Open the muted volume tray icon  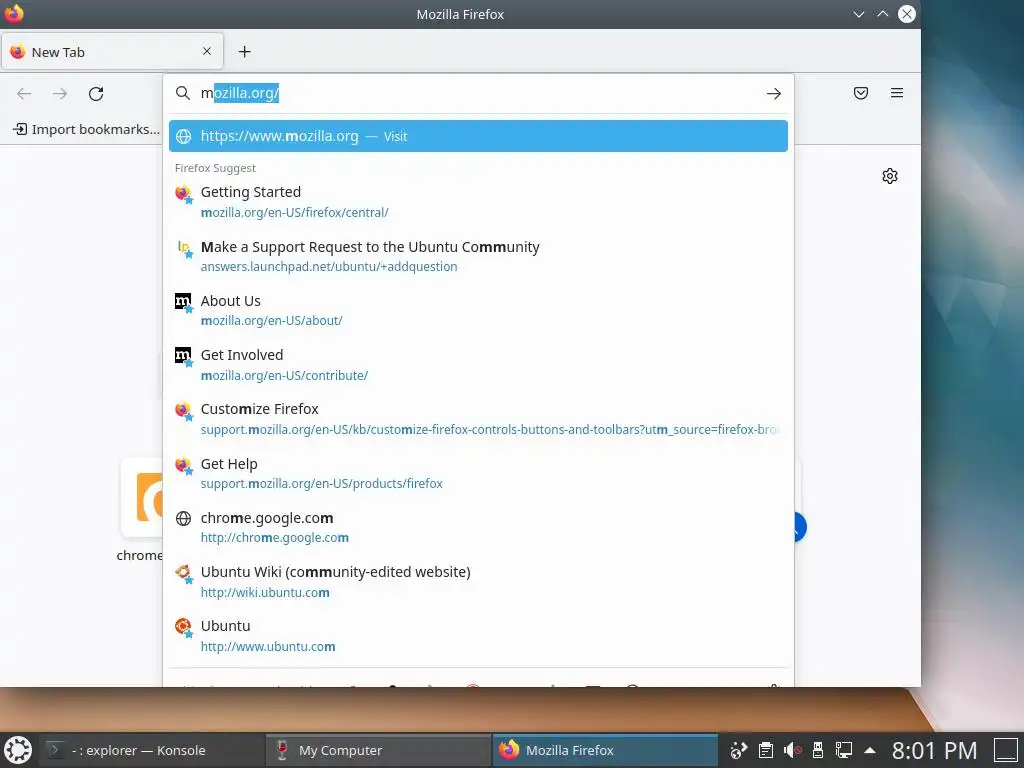tap(792, 750)
